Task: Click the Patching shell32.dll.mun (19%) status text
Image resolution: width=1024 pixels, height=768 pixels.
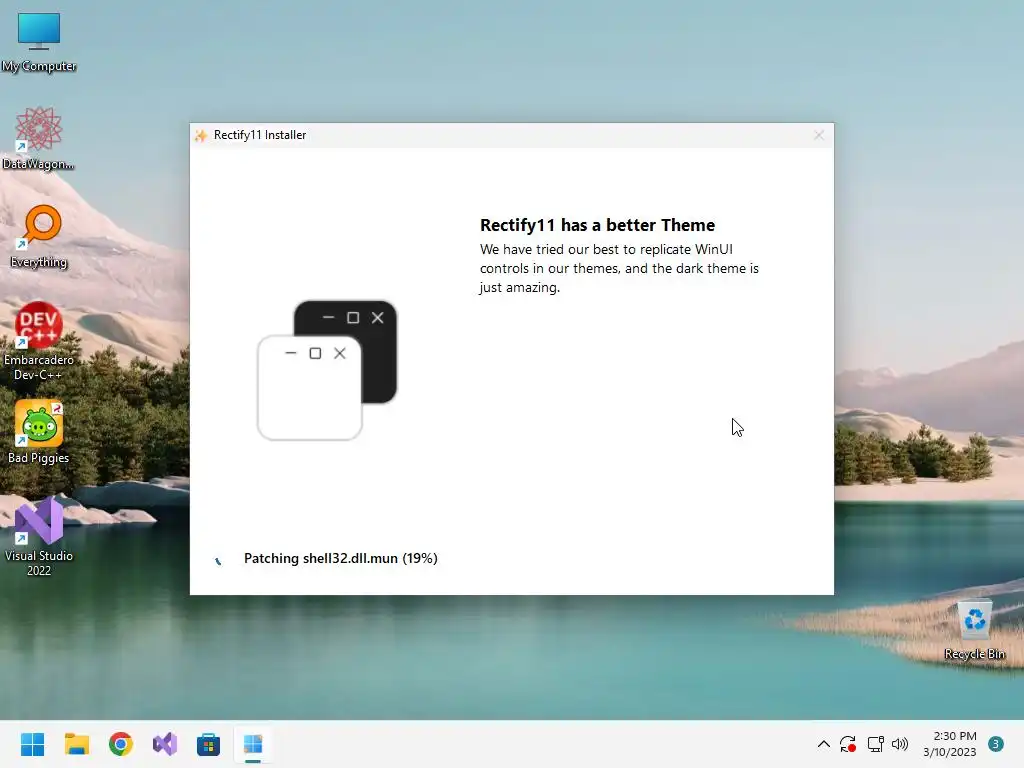Action: [x=341, y=558]
